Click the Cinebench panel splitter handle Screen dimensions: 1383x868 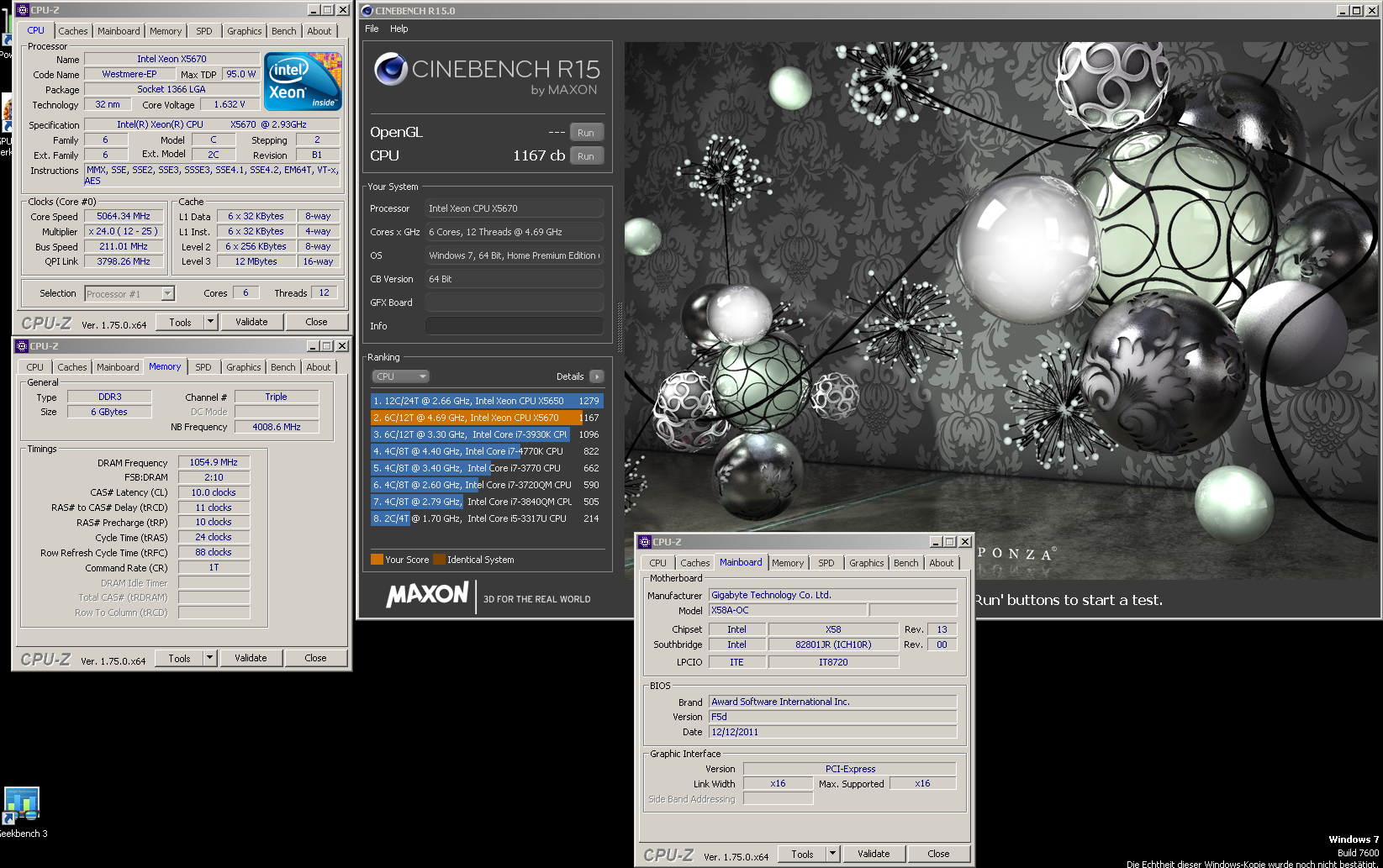tap(620, 328)
